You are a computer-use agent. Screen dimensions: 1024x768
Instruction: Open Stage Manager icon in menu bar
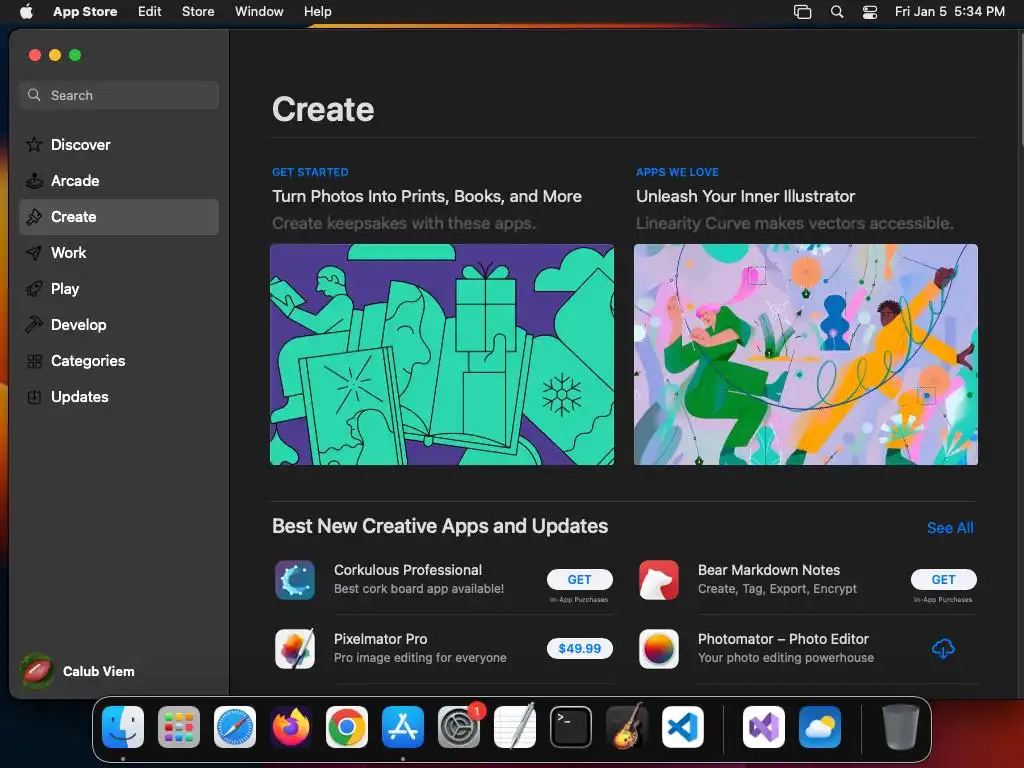[802, 12]
